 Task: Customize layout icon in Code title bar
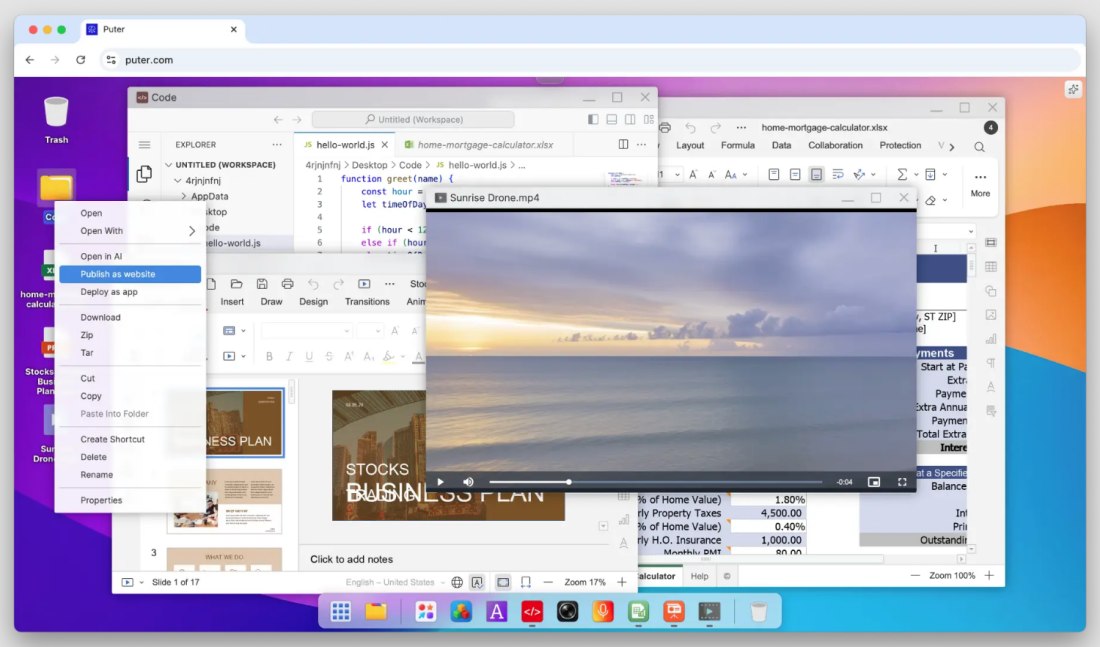click(x=649, y=119)
